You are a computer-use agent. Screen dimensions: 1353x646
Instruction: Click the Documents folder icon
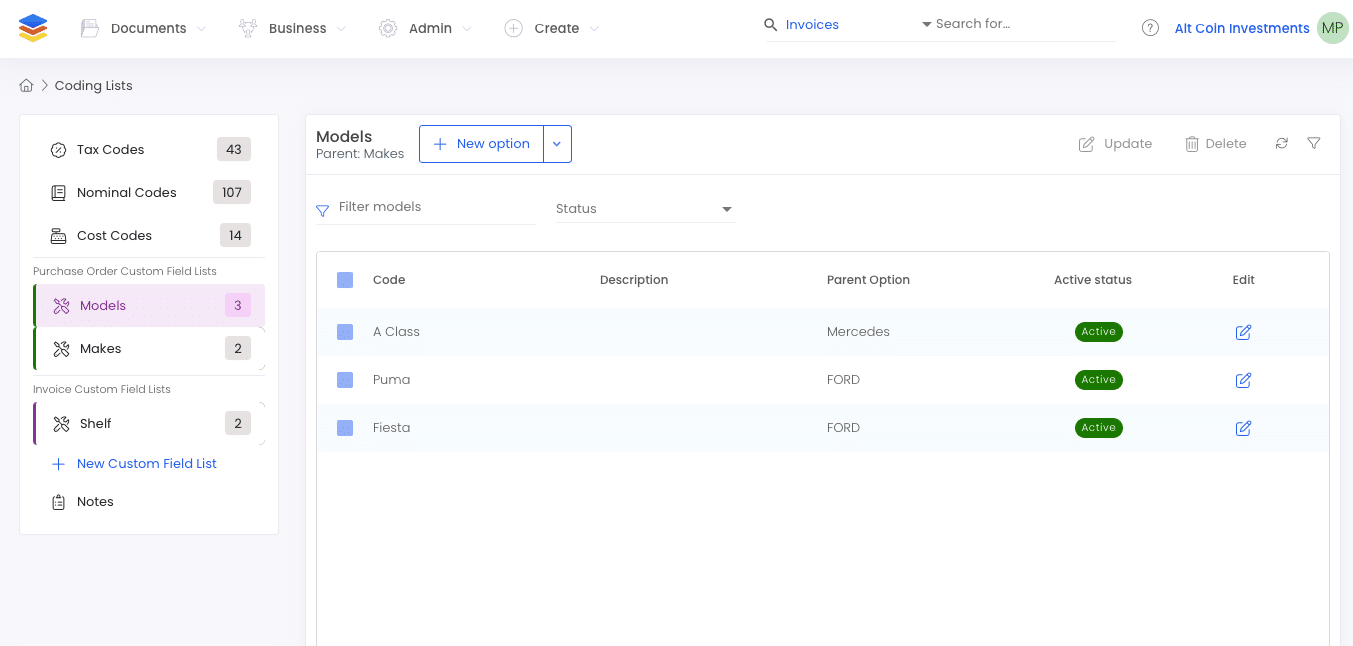(x=90, y=29)
